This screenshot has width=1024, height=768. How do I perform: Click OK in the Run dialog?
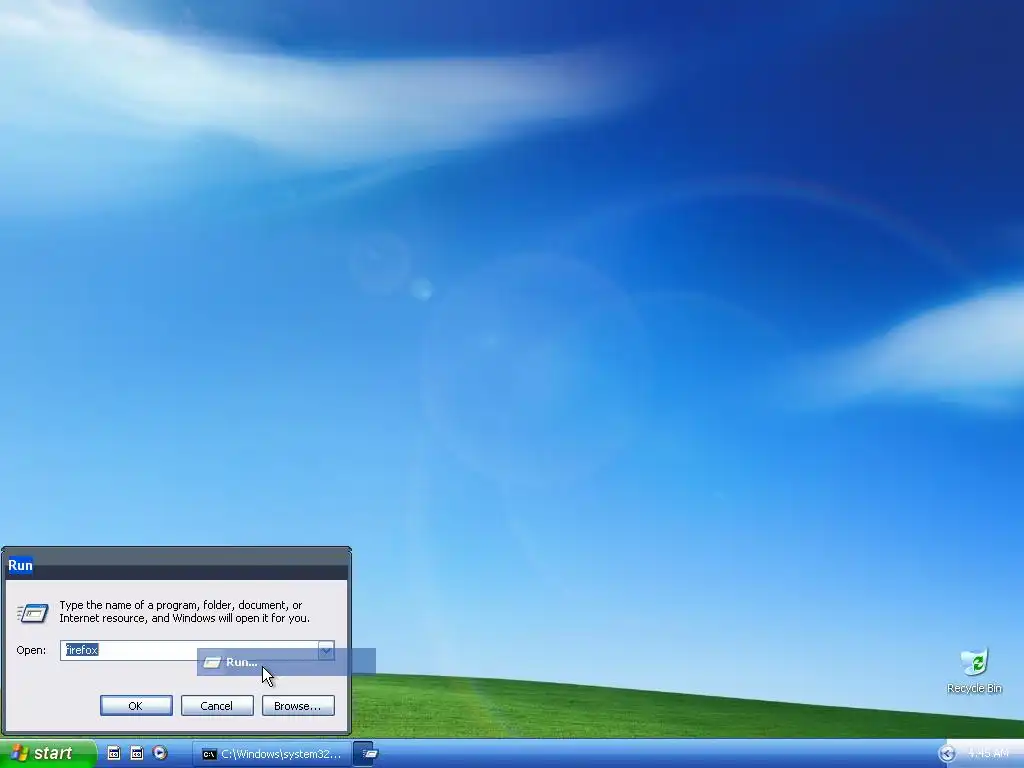136,705
